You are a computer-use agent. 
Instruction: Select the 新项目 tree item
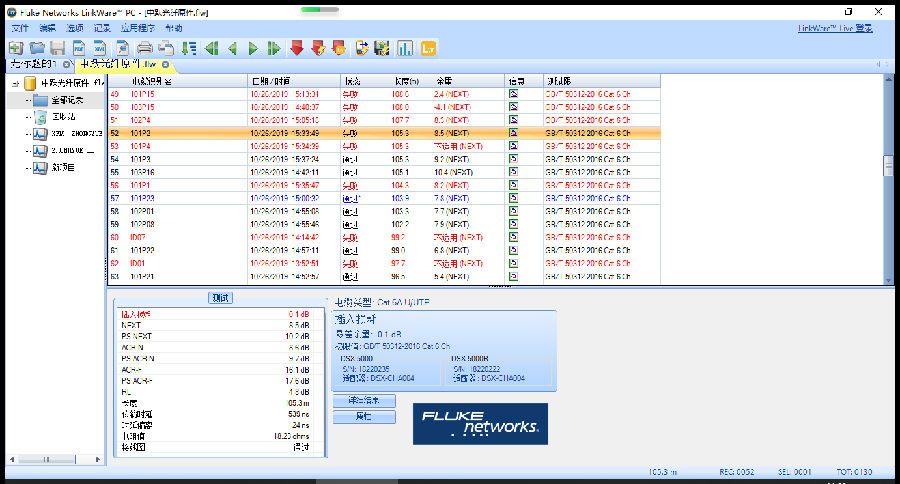tap(63, 168)
